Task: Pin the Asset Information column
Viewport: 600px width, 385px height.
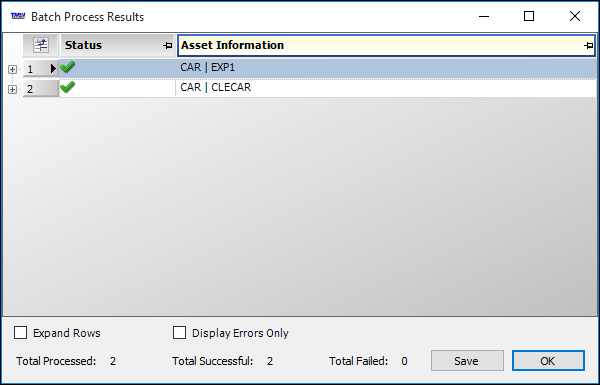Action: 588,46
